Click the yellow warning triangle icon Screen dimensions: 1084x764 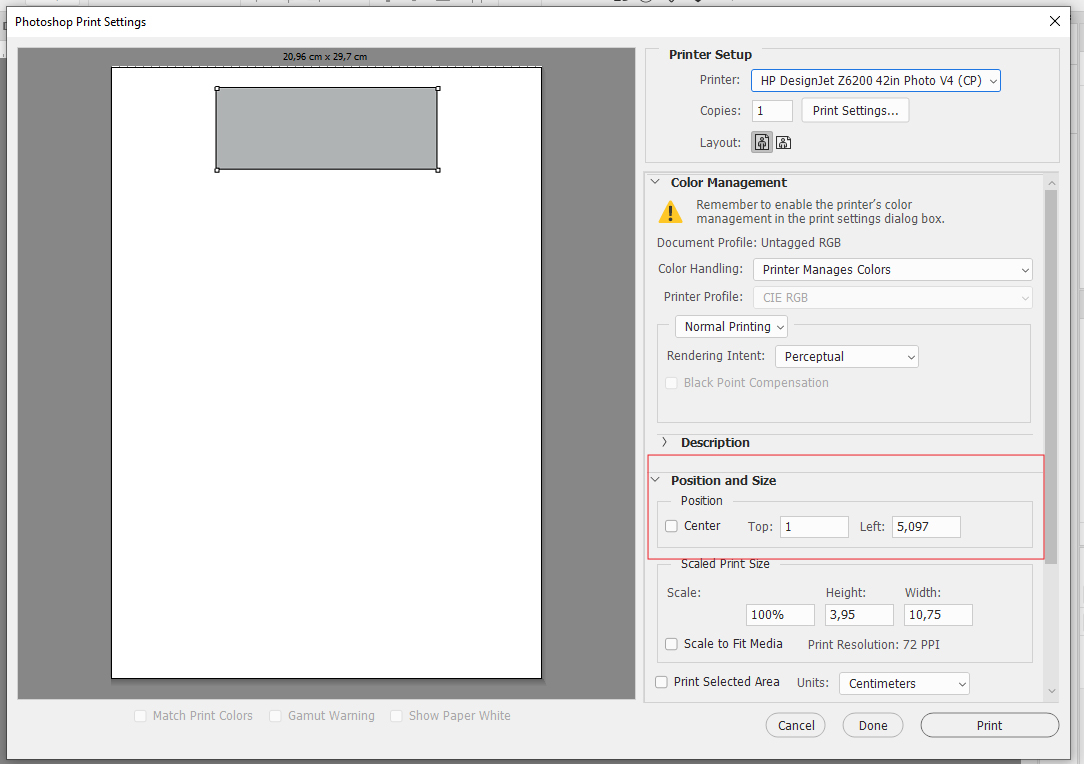(670, 211)
